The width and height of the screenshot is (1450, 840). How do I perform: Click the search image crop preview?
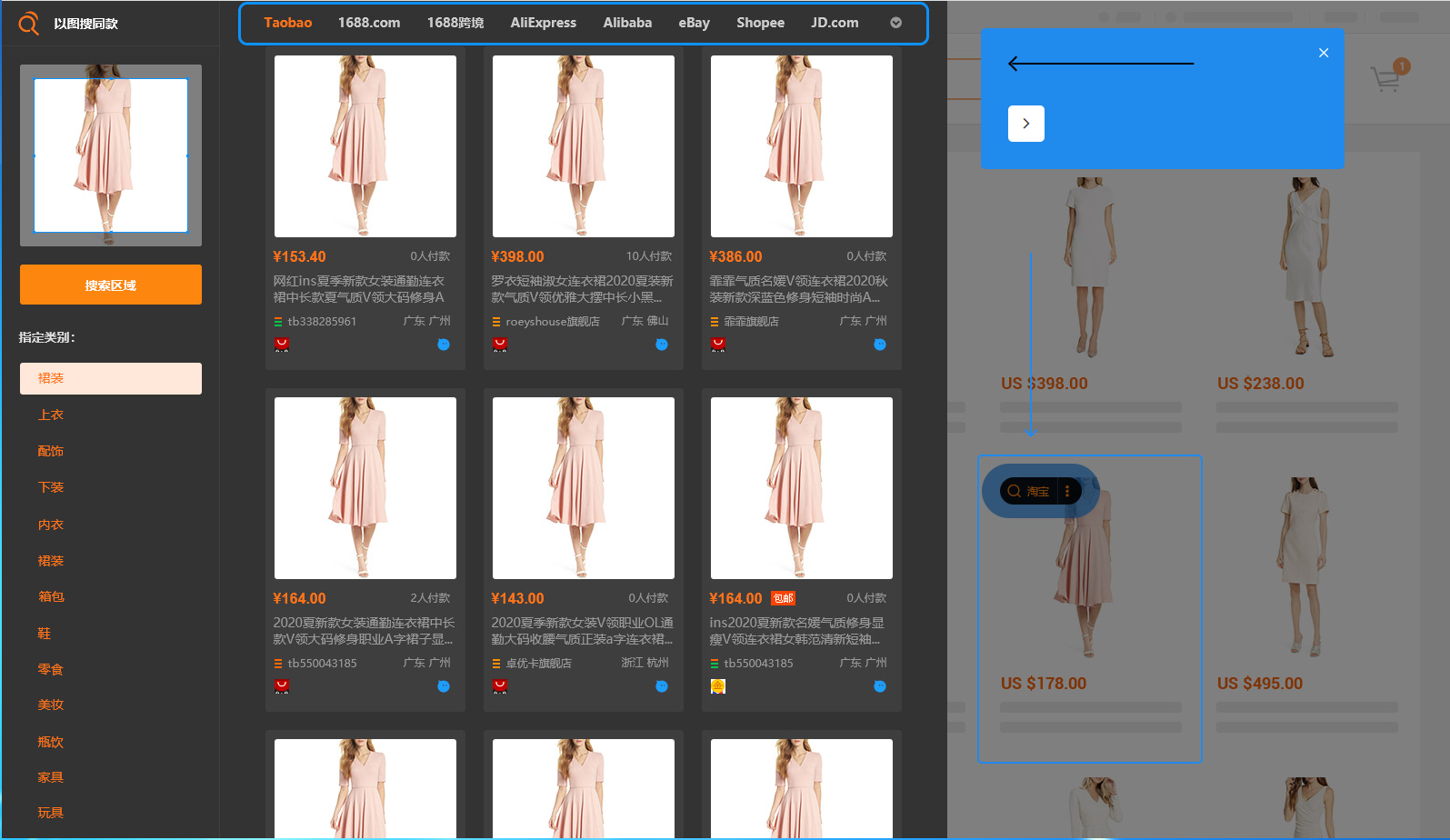click(x=111, y=155)
